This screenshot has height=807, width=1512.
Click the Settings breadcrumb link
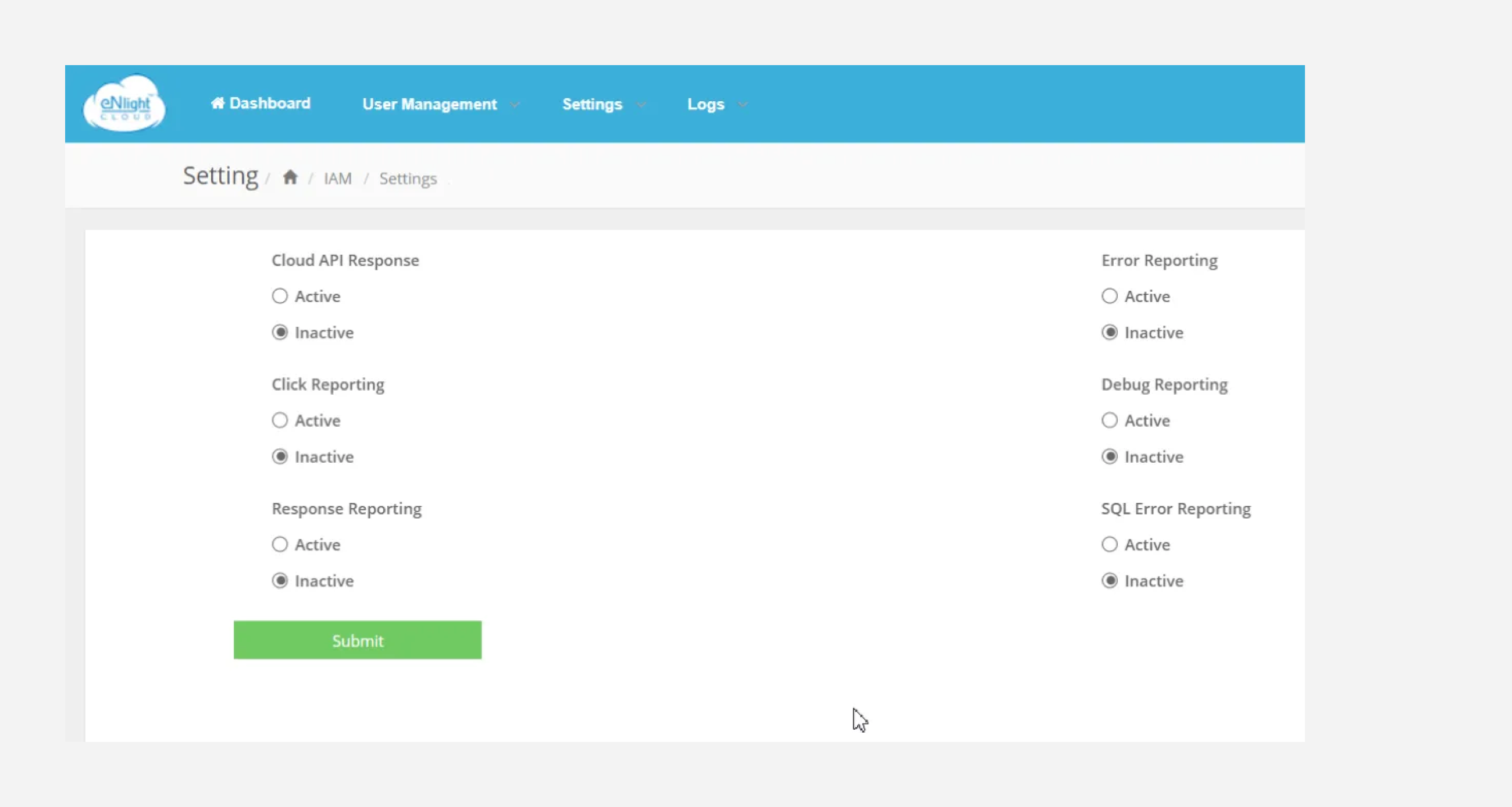407,178
